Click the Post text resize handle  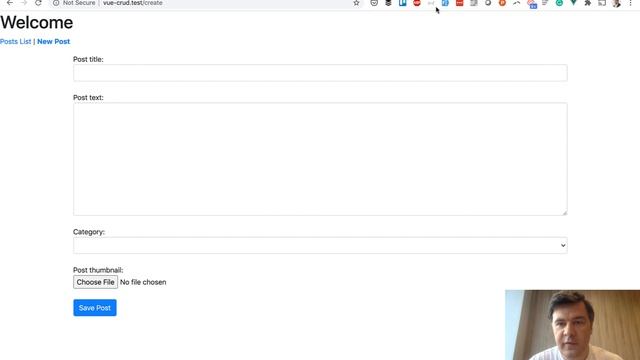(x=564, y=212)
